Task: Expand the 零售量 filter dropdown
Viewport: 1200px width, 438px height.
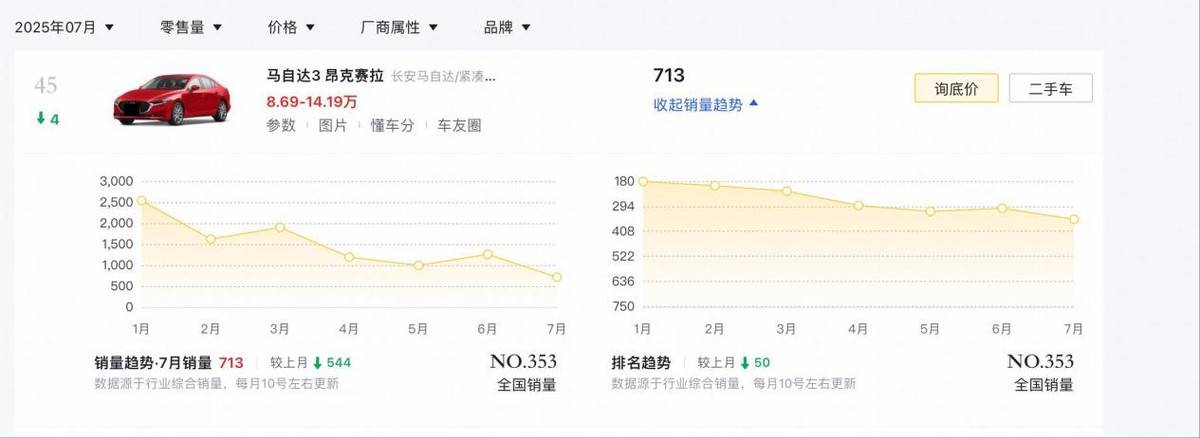Action: click(191, 28)
